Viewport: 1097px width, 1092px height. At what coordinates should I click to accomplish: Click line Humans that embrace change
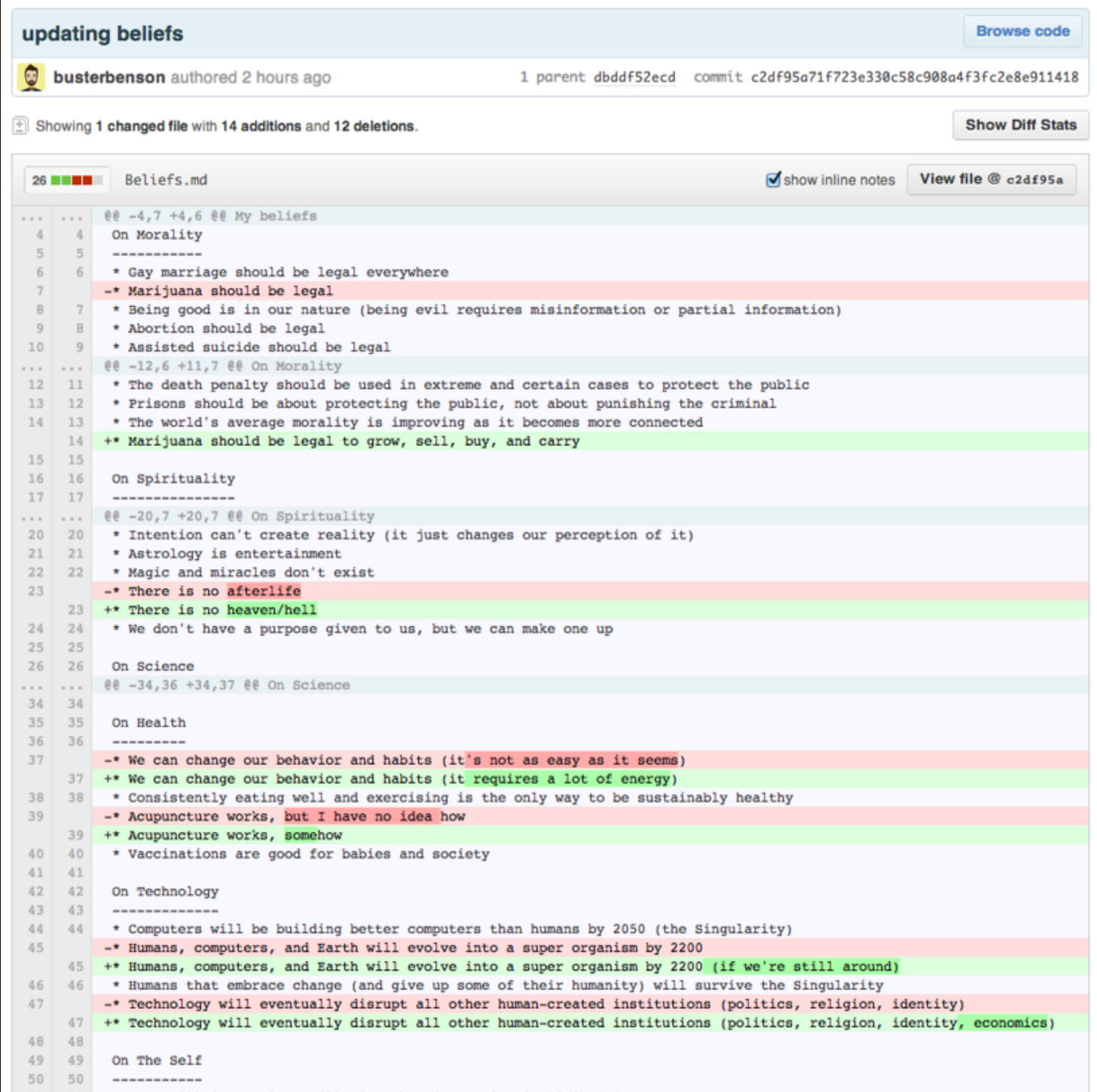[590, 986]
